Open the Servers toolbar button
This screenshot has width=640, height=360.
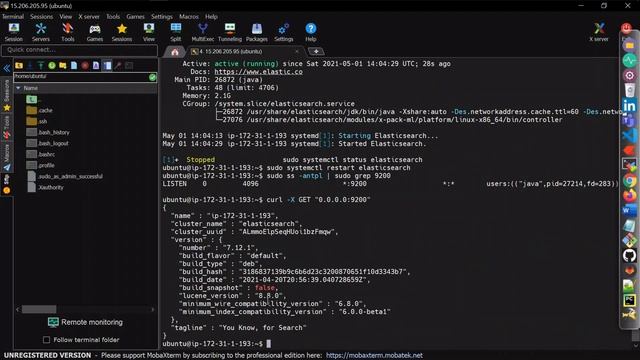[41, 32]
